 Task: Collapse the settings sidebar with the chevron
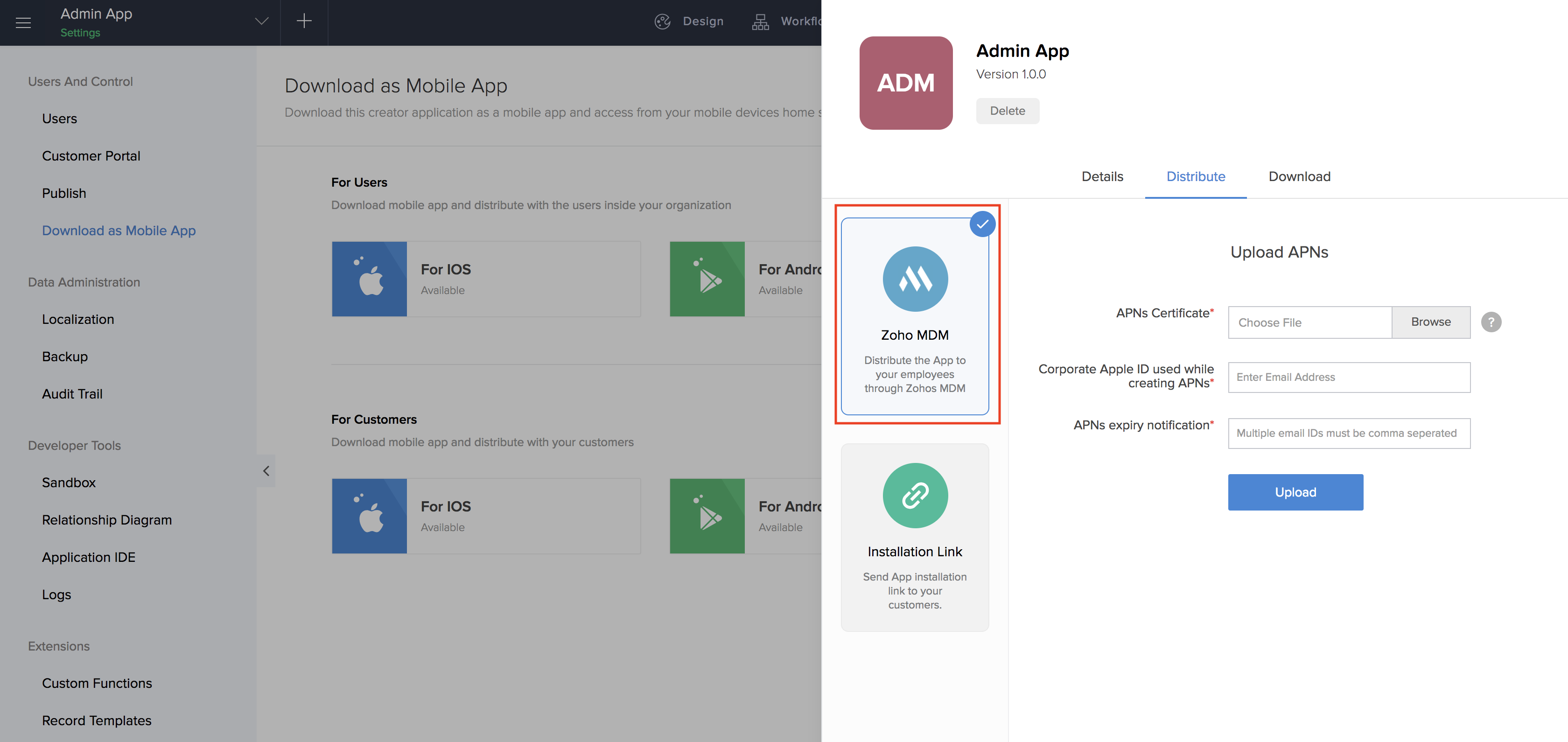[x=266, y=470]
